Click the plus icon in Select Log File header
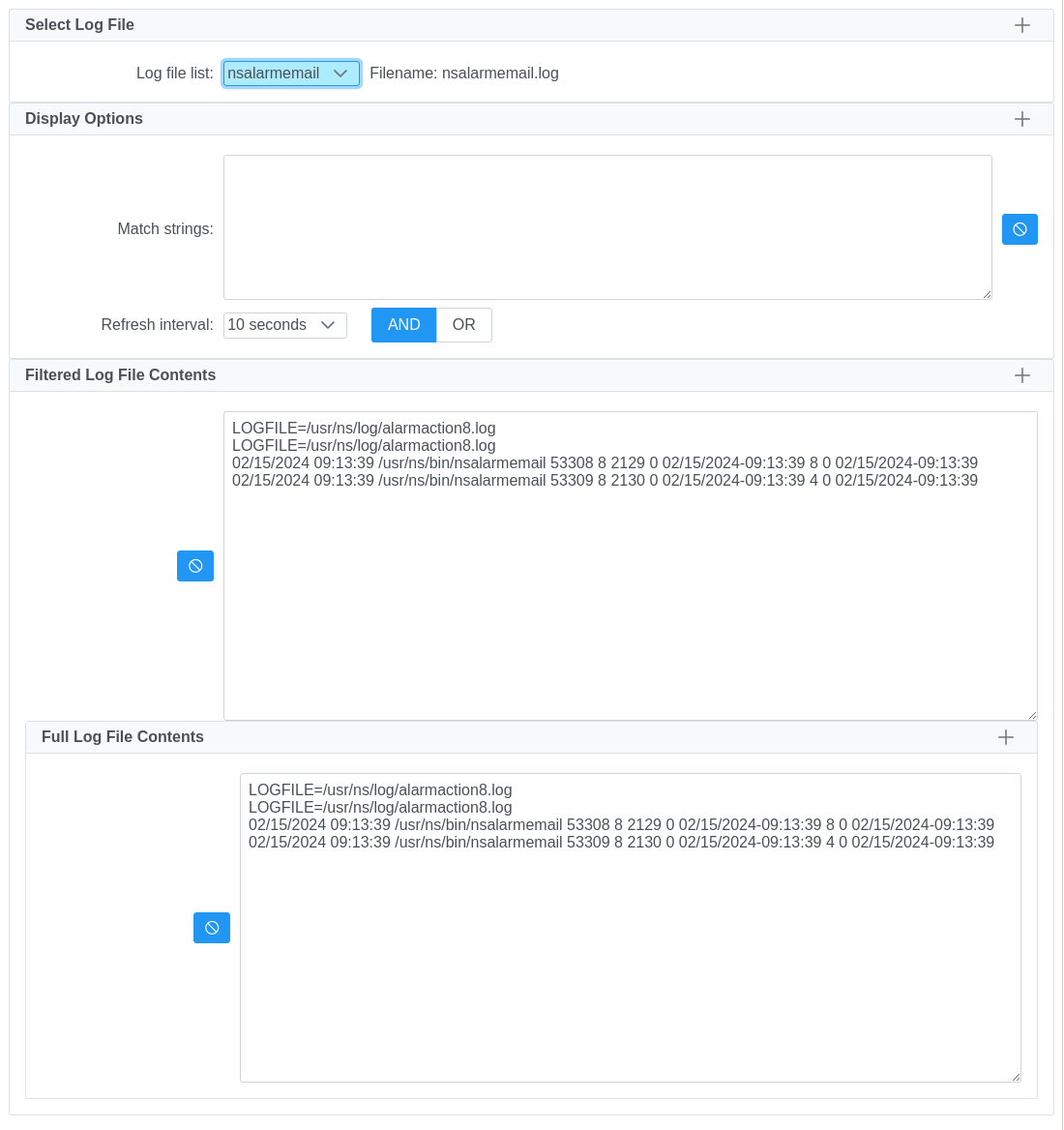1064x1130 pixels. [1021, 25]
